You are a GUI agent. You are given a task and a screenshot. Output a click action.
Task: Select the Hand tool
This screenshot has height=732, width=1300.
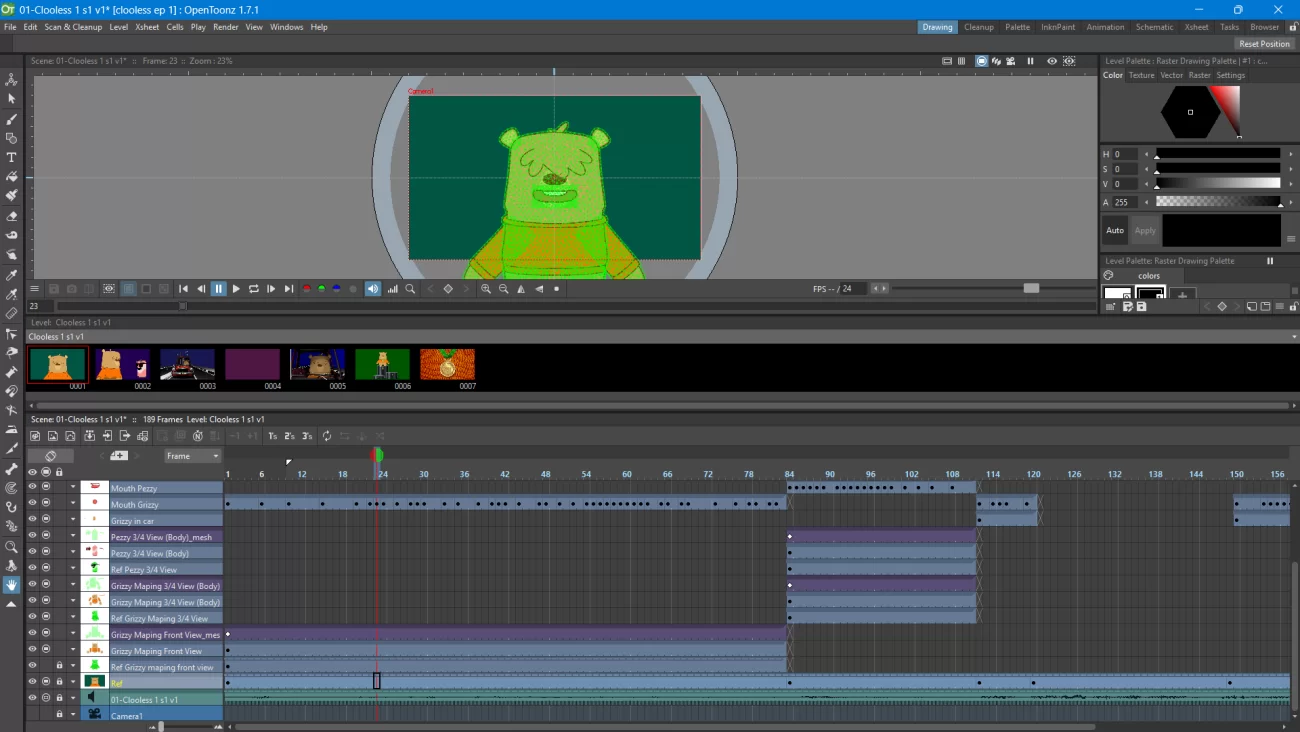coord(12,585)
